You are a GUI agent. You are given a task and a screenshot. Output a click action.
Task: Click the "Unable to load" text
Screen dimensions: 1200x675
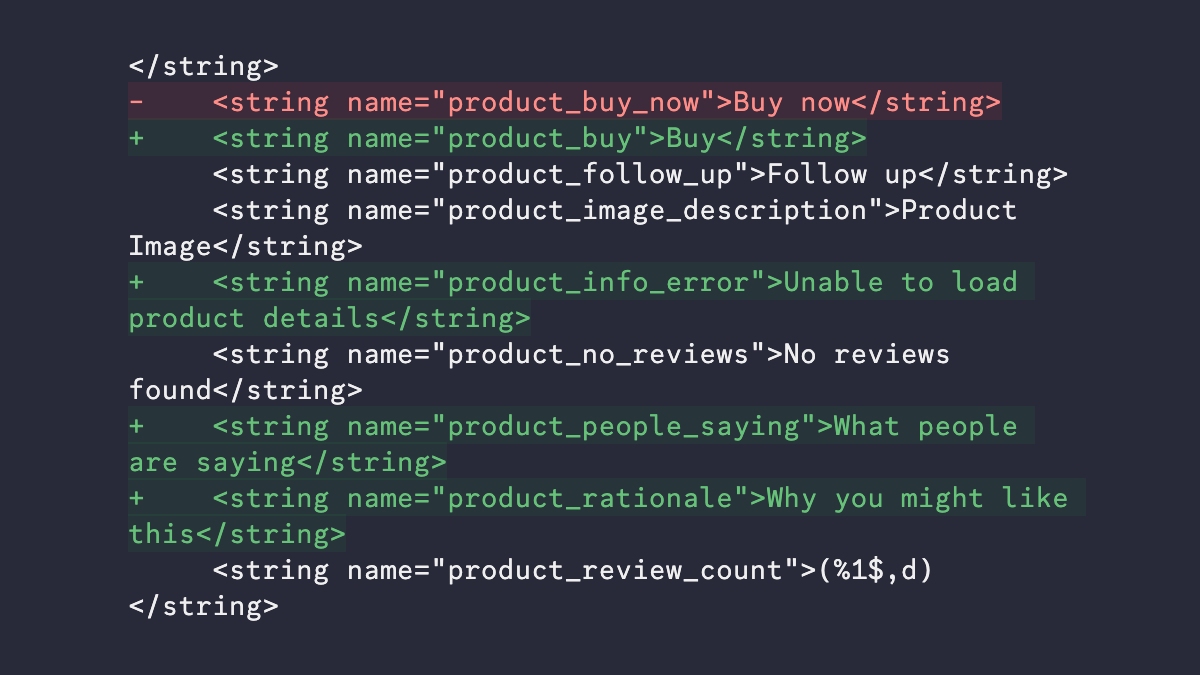[900, 283]
